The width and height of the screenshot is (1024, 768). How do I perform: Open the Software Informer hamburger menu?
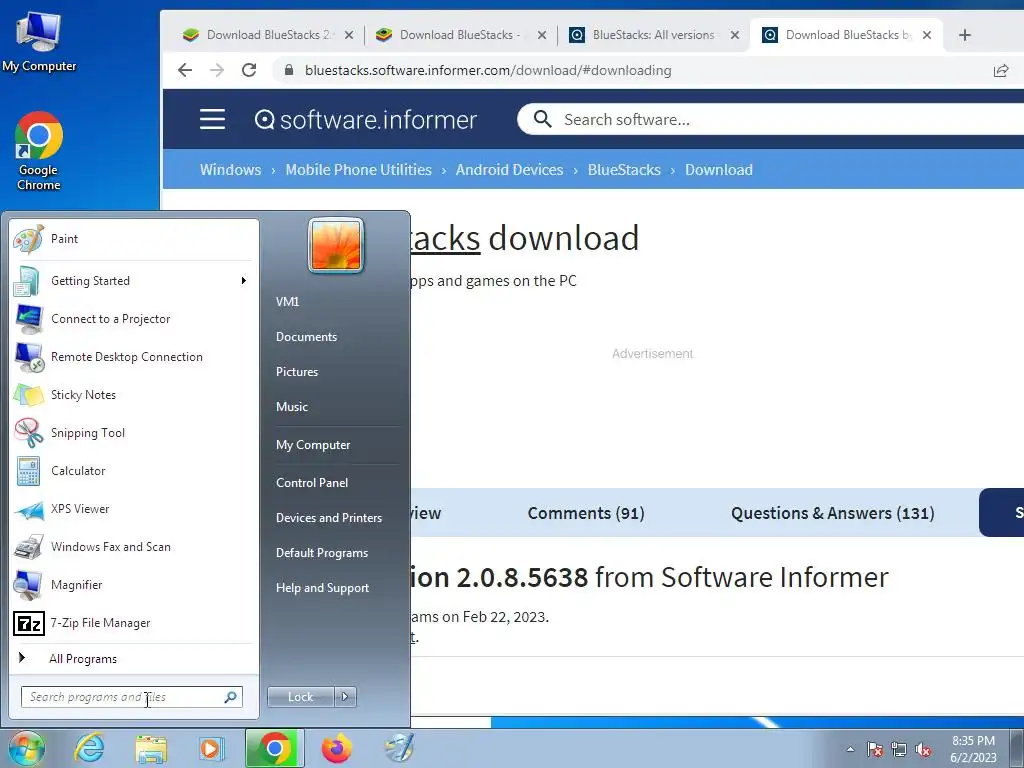point(212,120)
